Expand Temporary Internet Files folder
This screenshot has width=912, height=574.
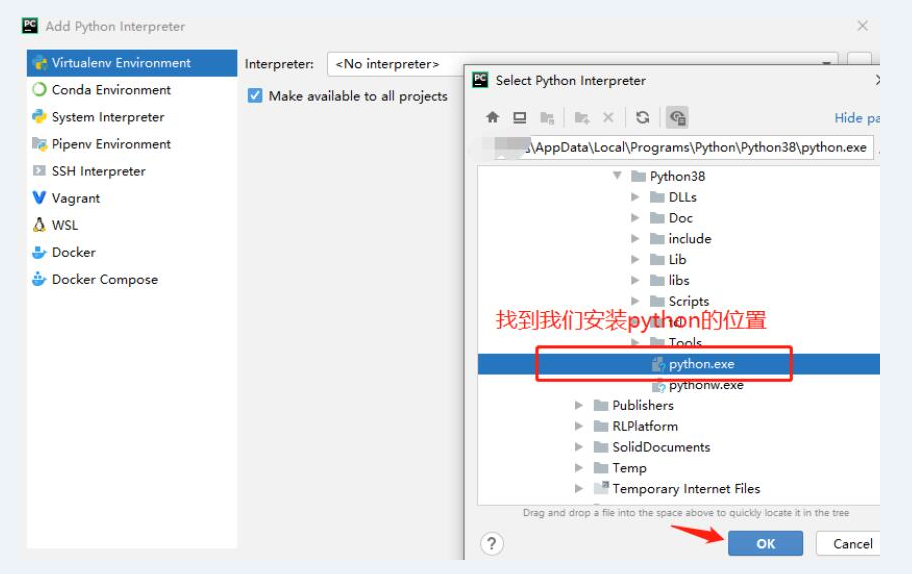pos(579,489)
